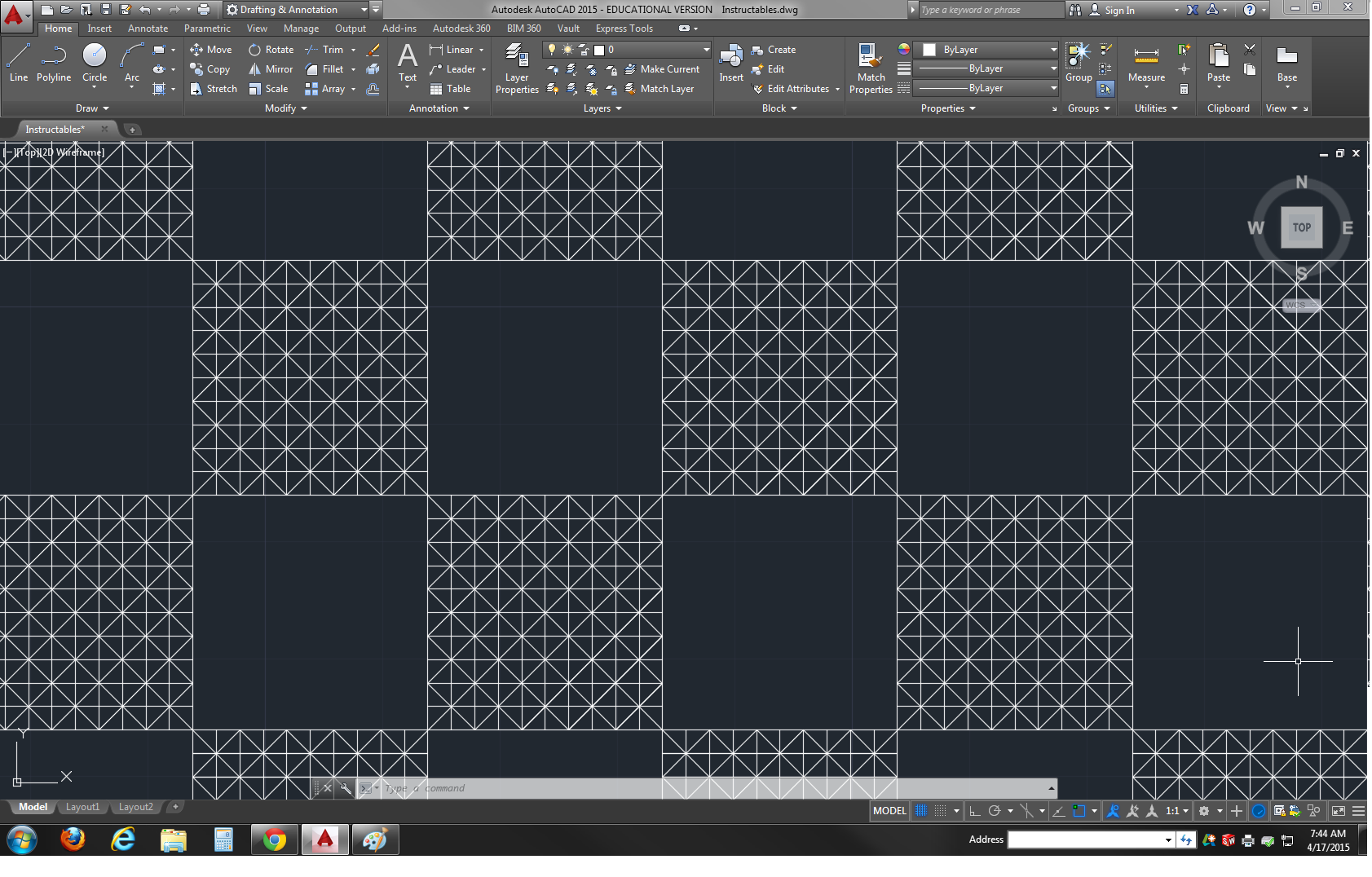Click the white layer color swatch
The height and width of the screenshot is (877, 1372).
point(599,50)
